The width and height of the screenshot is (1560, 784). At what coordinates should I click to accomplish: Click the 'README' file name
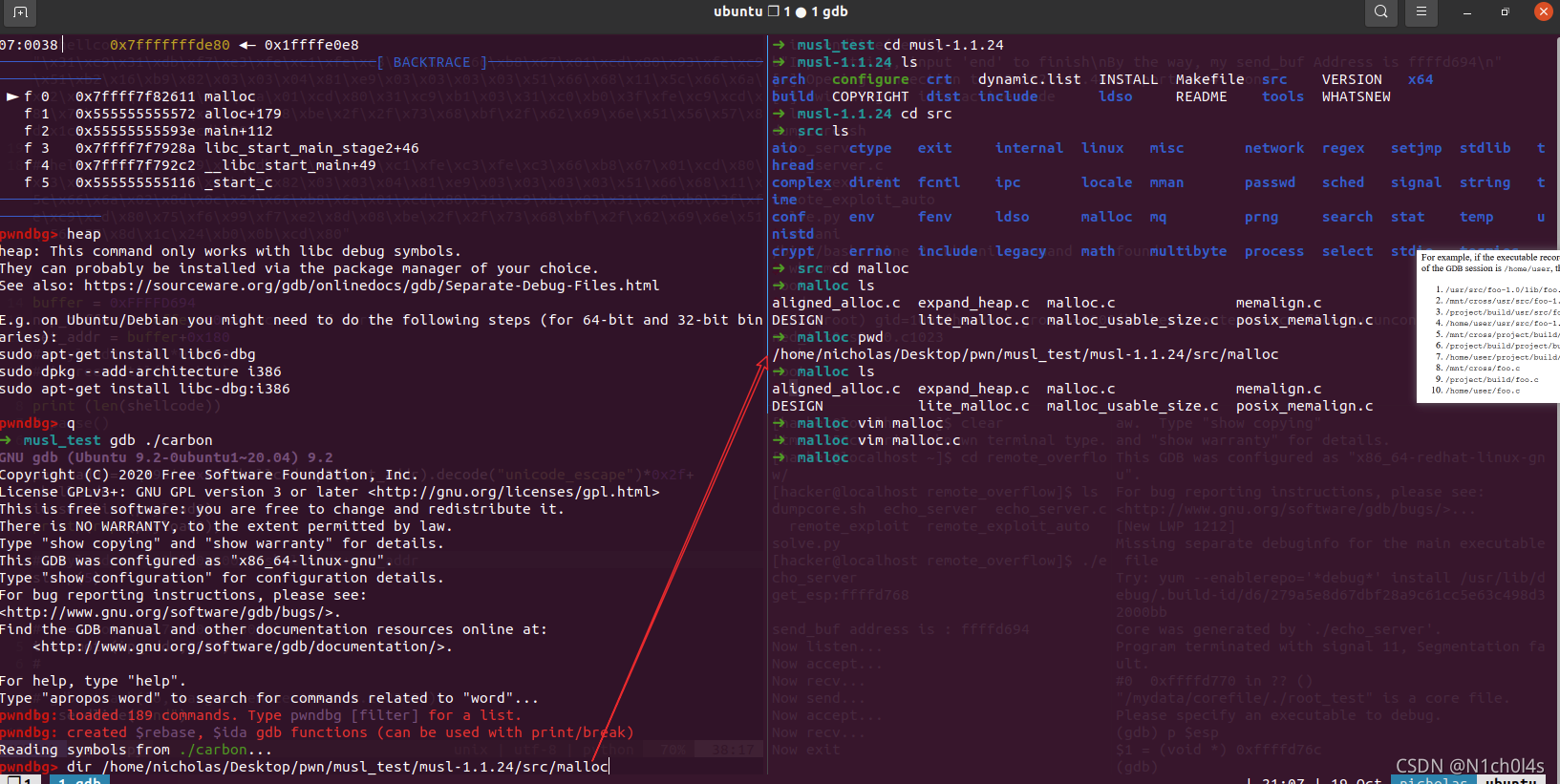point(1201,96)
